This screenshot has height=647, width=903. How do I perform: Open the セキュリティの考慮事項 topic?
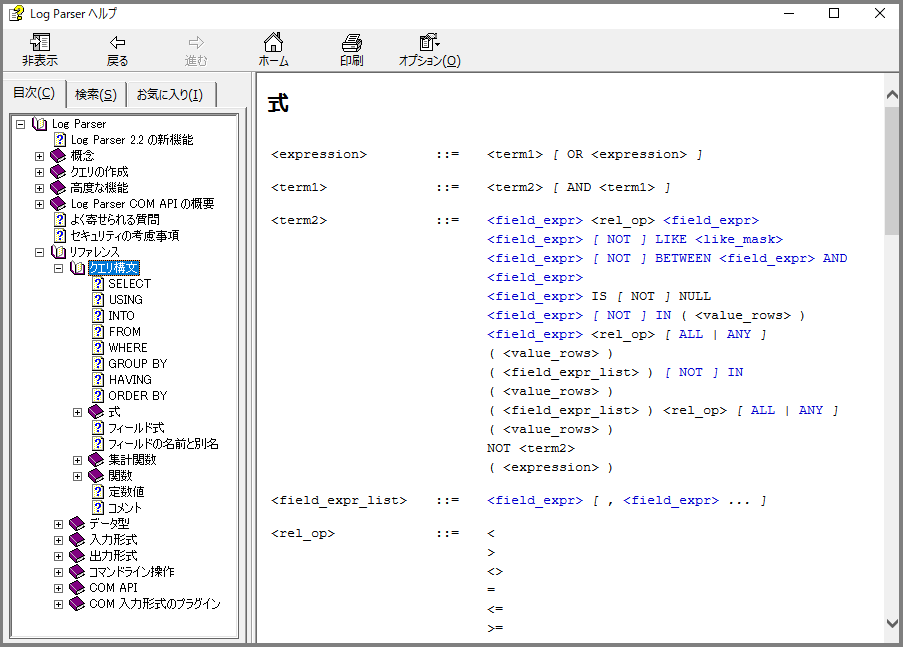point(124,236)
